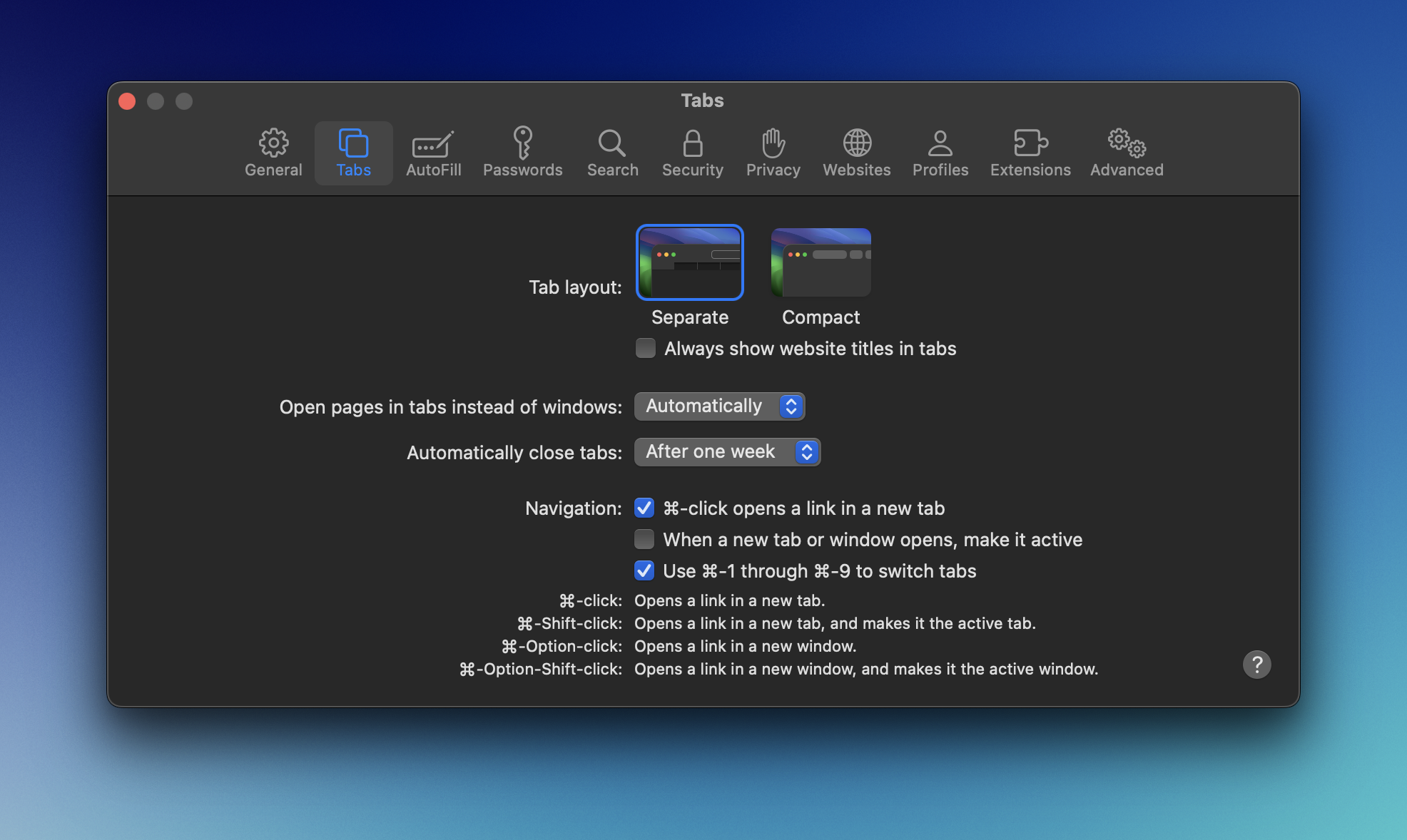
Task: Open the Automatically pages-in-tabs dropdown
Action: [719, 406]
